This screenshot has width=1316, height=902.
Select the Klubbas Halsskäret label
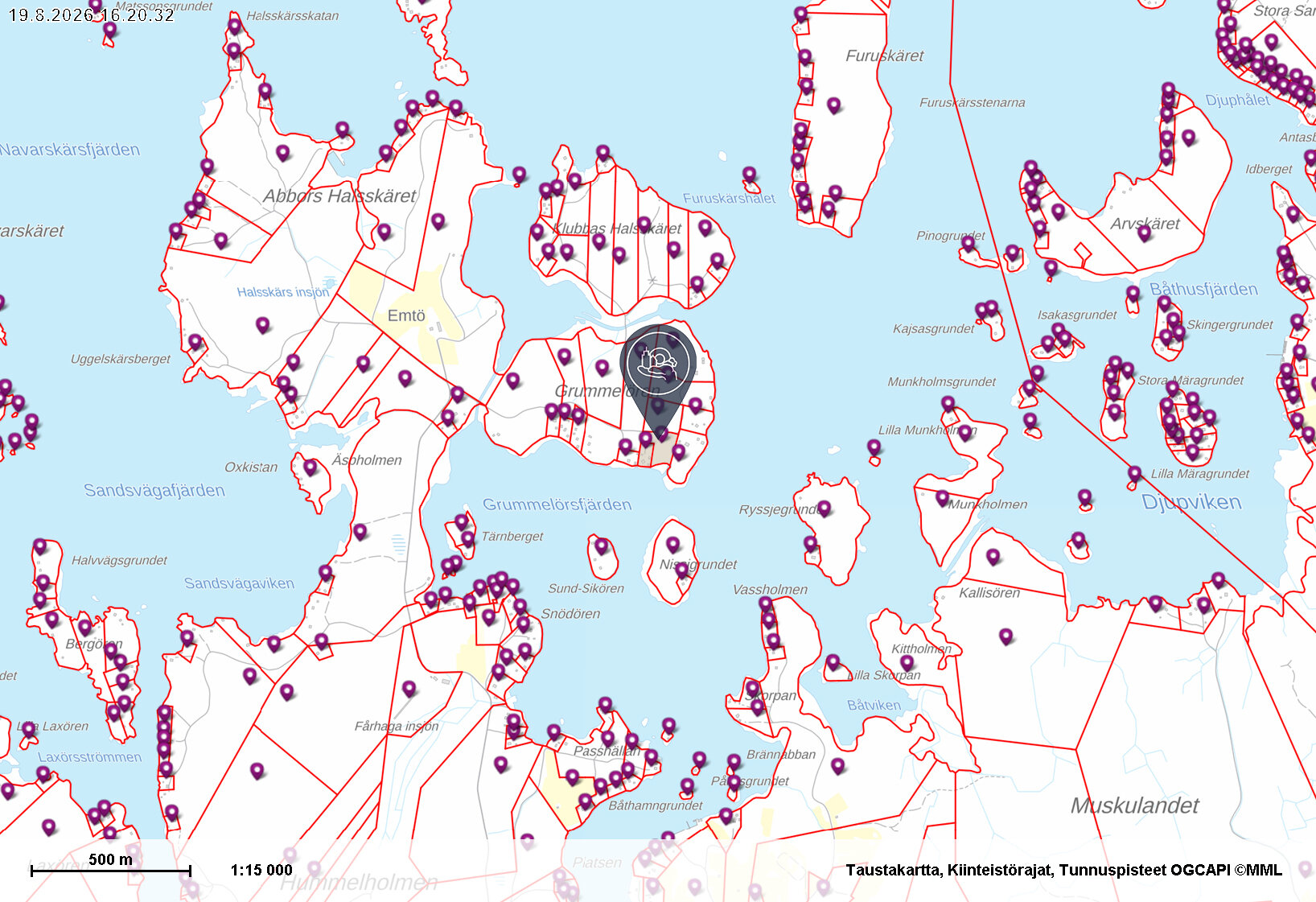617,229
